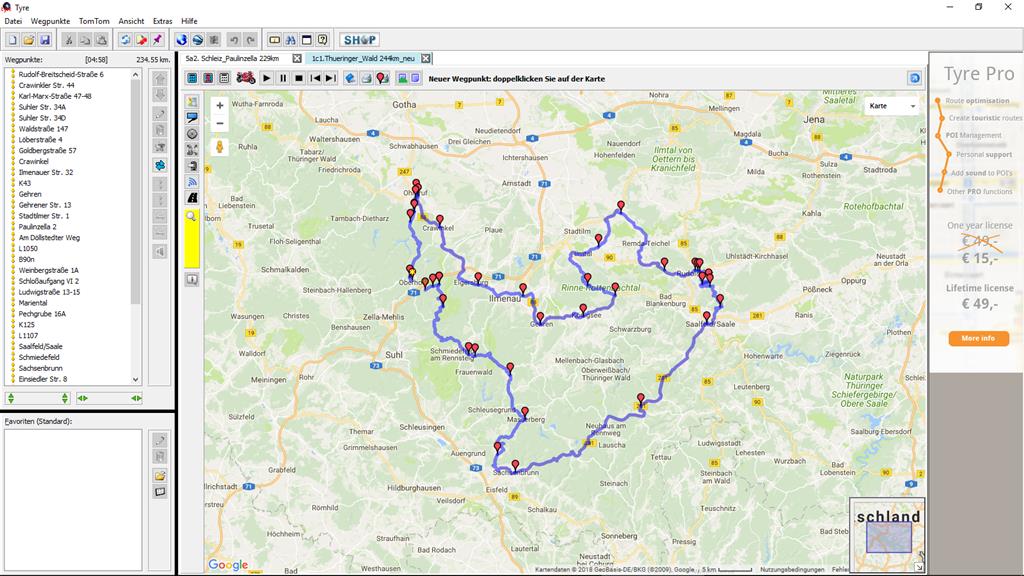
Task: Click the redo arrow icon
Action: [250, 40]
